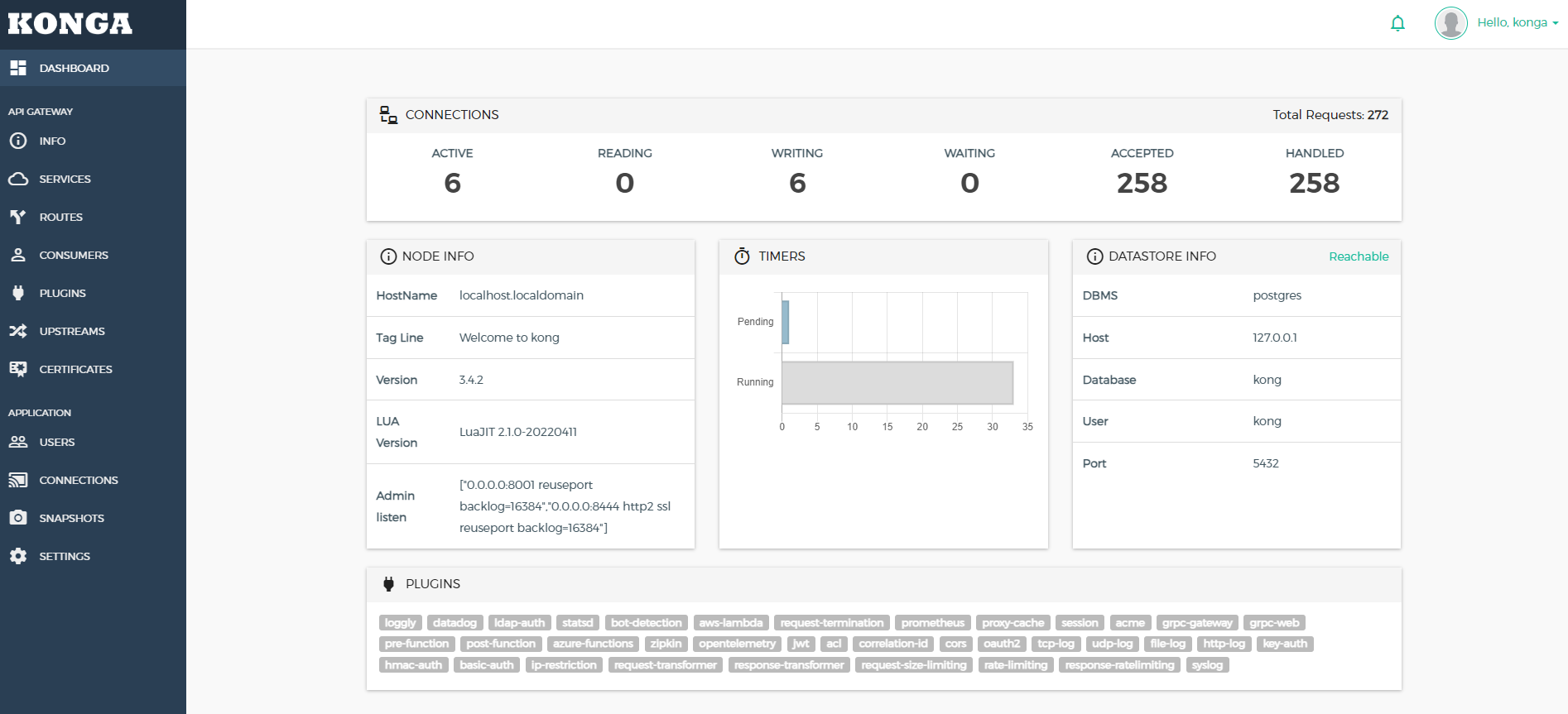Click the Running timers bar
This screenshot has height=714, width=1568.
pos(897,382)
